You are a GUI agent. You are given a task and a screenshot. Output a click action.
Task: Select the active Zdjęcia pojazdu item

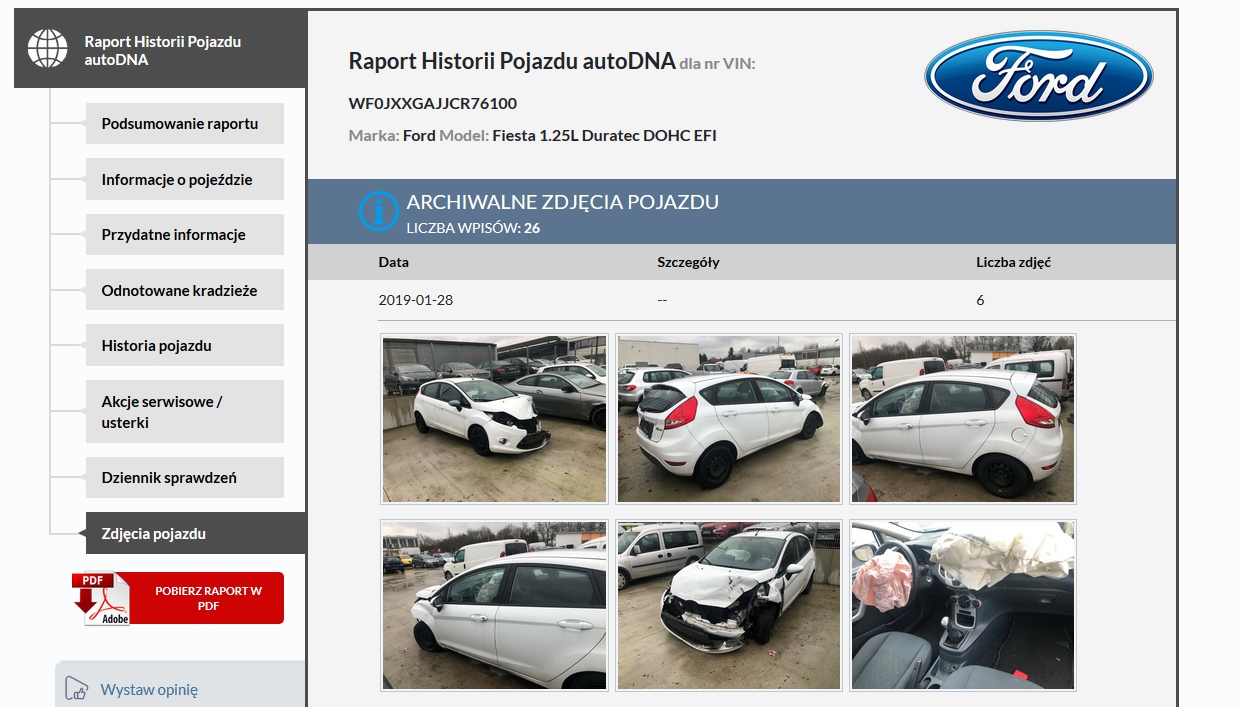point(194,534)
